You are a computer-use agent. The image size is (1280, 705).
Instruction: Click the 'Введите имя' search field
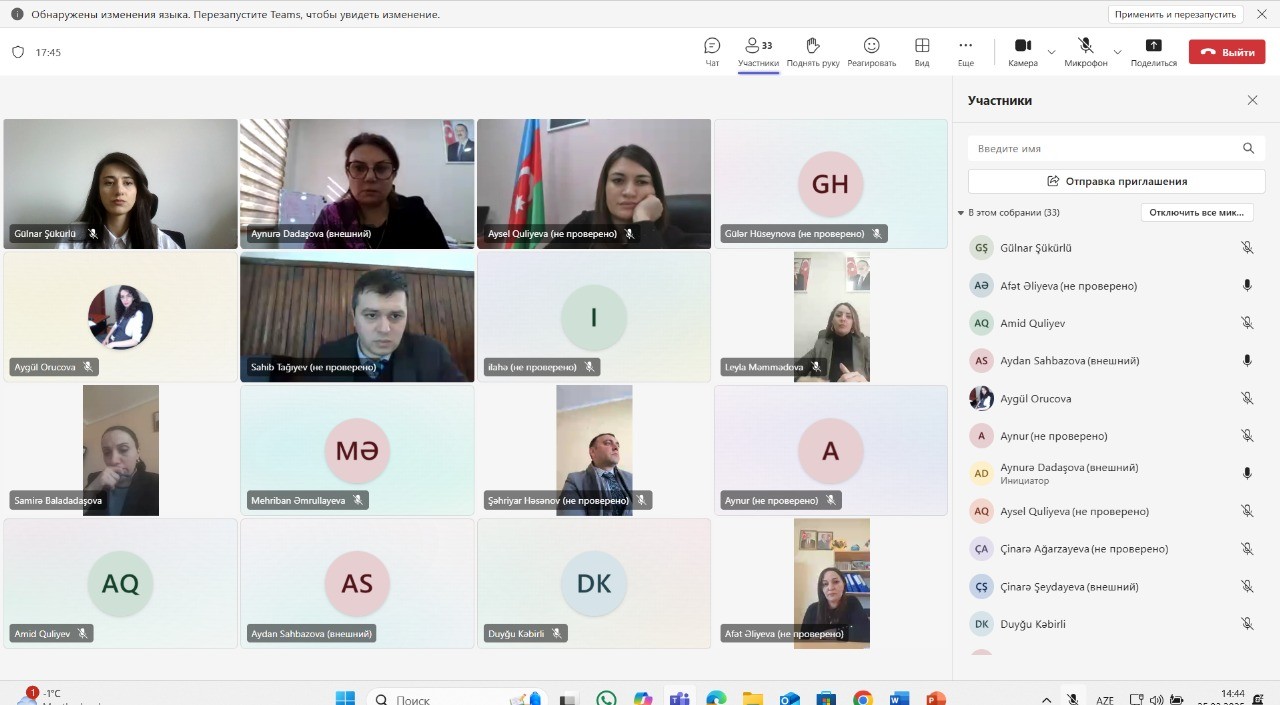click(1105, 148)
